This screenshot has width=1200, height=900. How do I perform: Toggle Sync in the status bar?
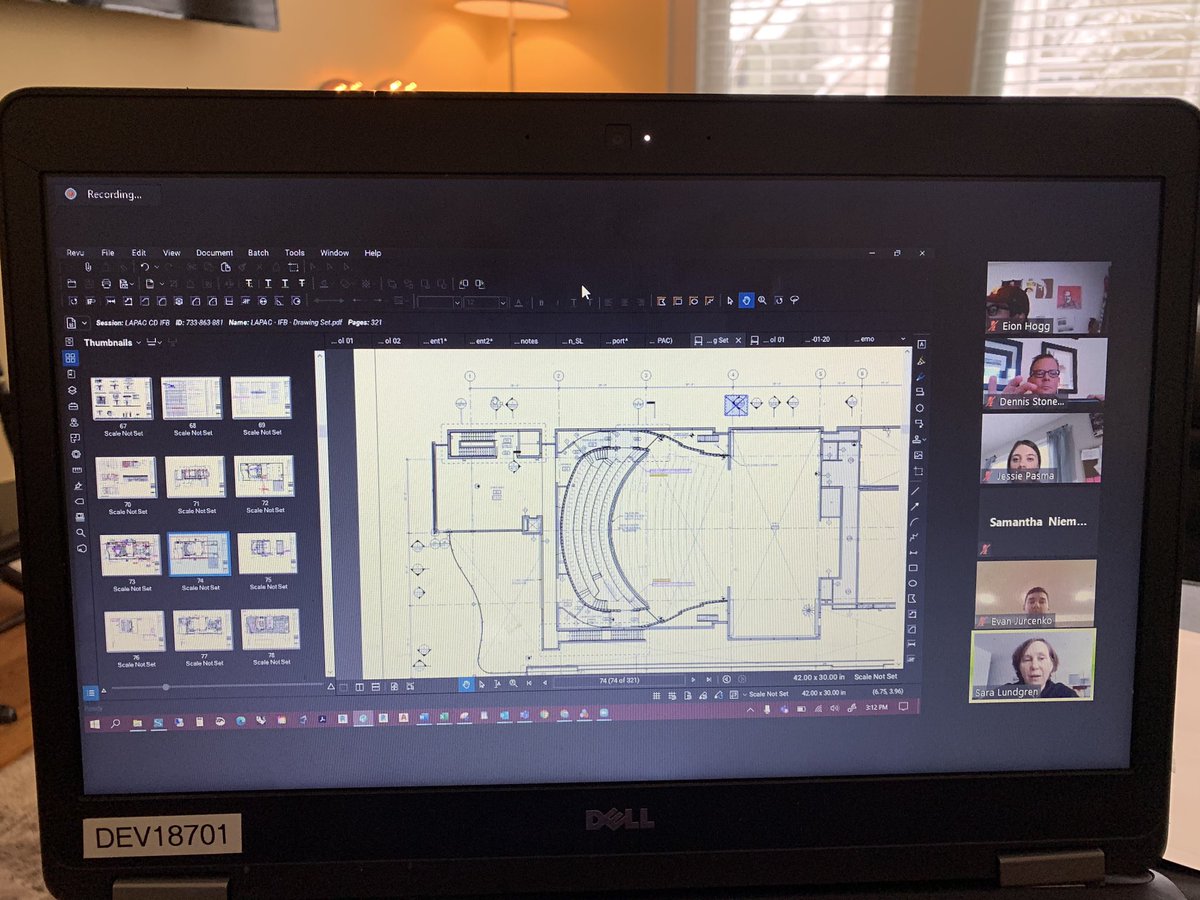[x=734, y=694]
